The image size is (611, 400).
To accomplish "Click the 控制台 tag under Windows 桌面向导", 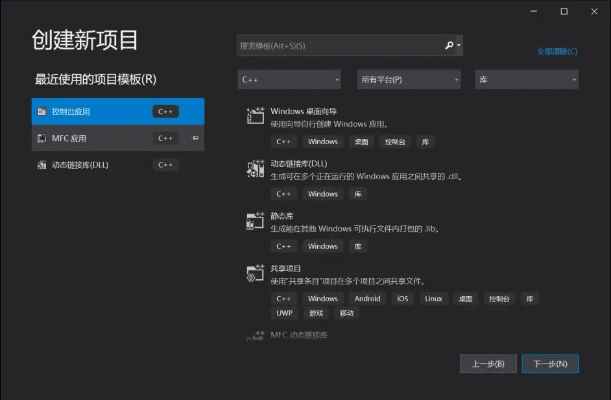I will click(x=395, y=142).
